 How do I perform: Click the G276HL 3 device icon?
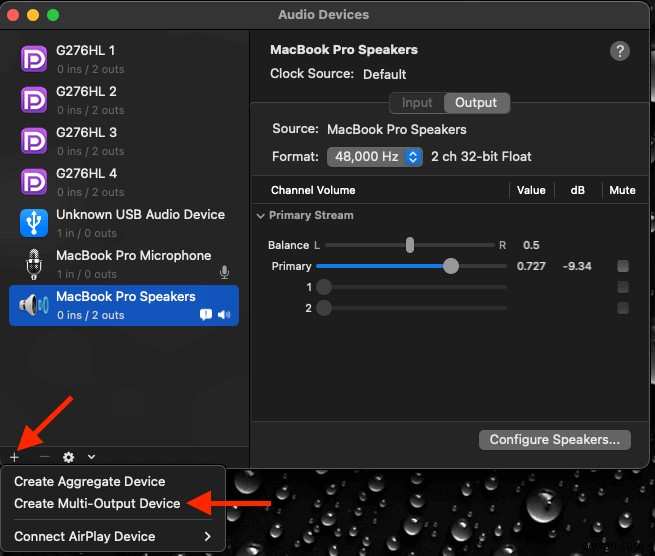(x=33, y=141)
